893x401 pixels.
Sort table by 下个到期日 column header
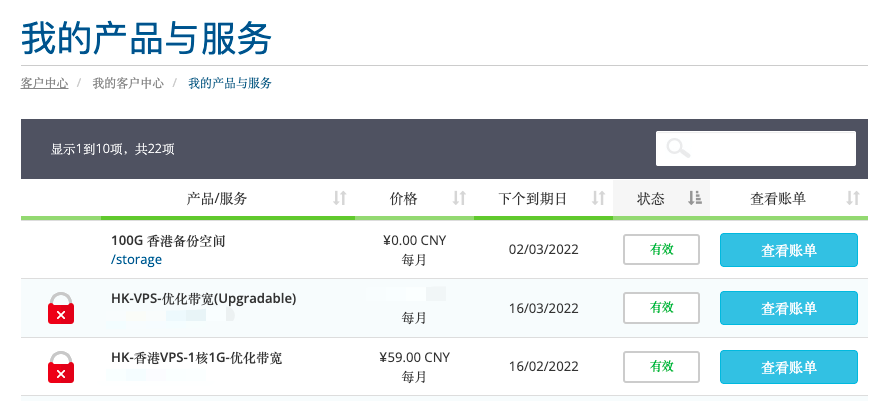532,199
